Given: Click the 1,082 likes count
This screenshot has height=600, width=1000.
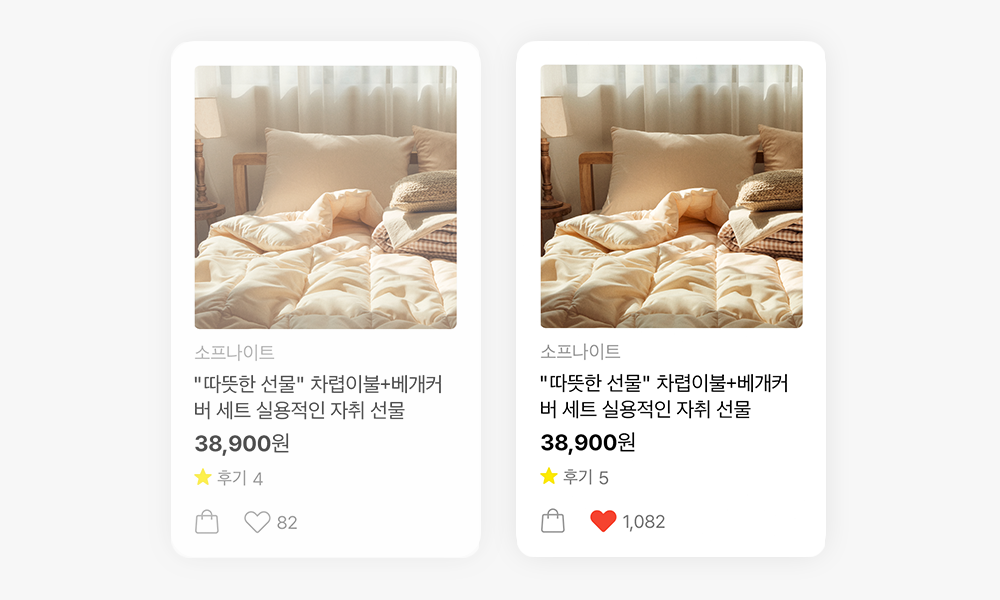Looking at the screenshot, I should tap(643, 522).
